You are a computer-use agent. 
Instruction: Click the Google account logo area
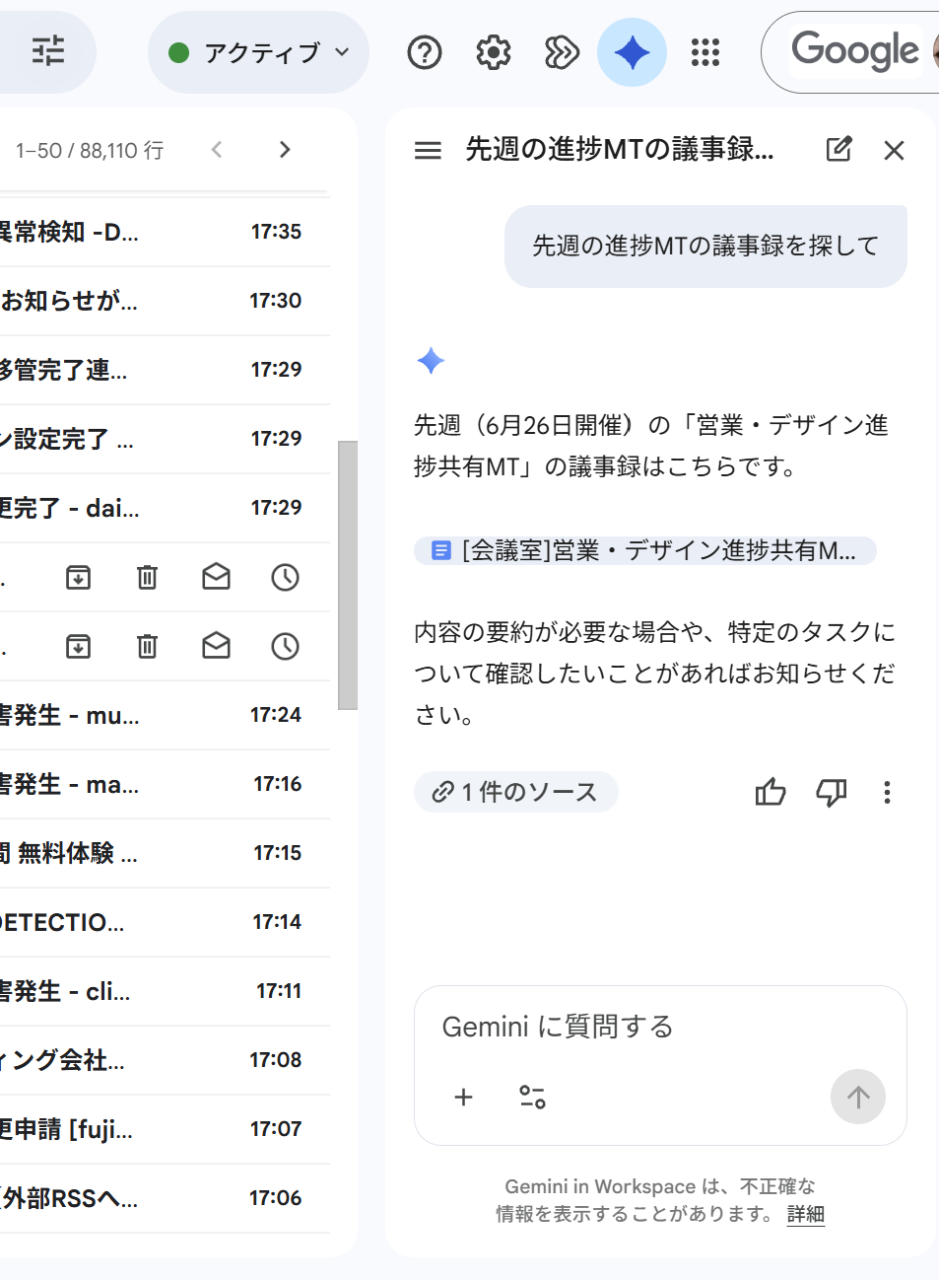855,50
